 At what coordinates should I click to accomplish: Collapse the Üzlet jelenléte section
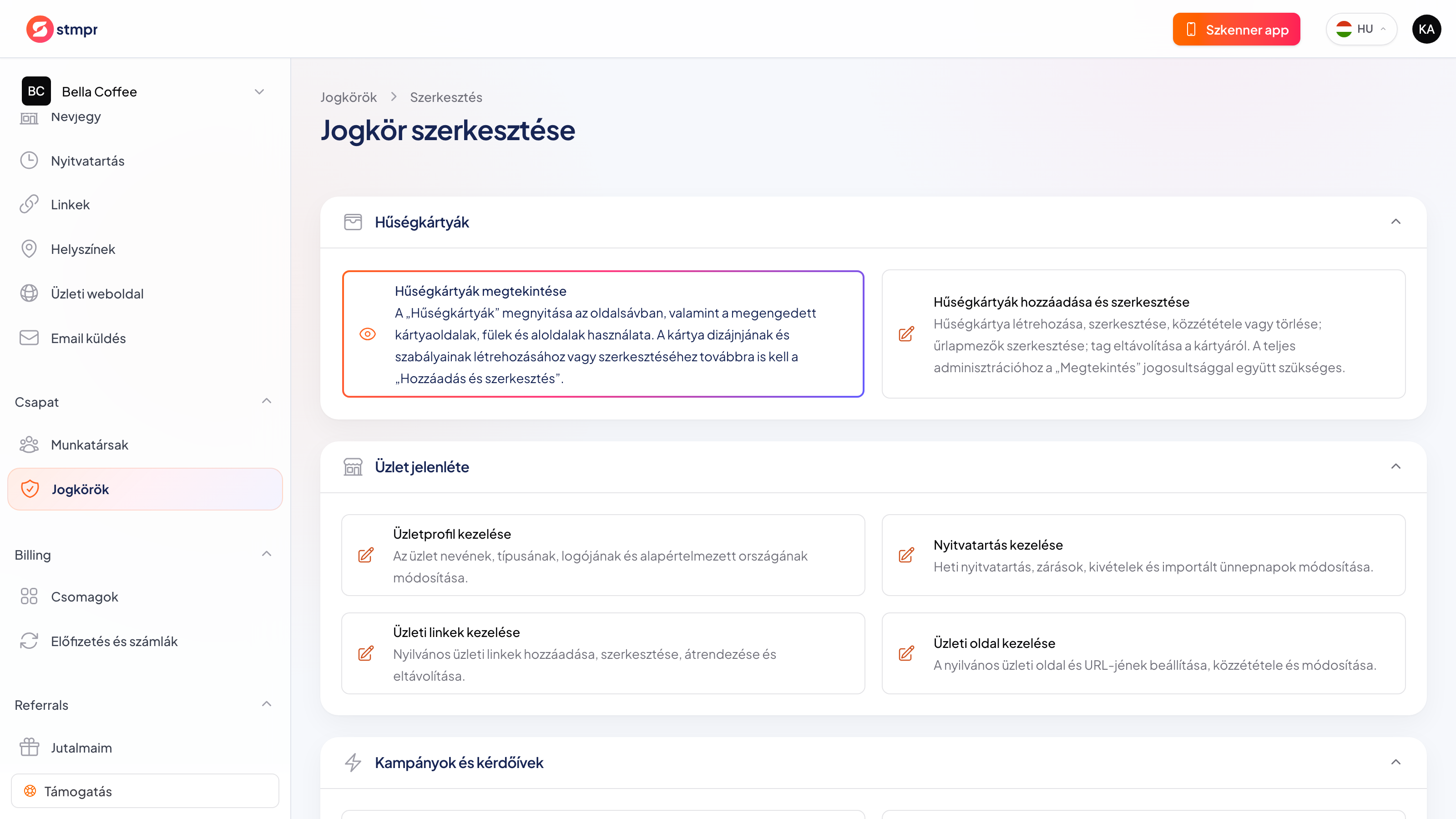pos(1396,467)
